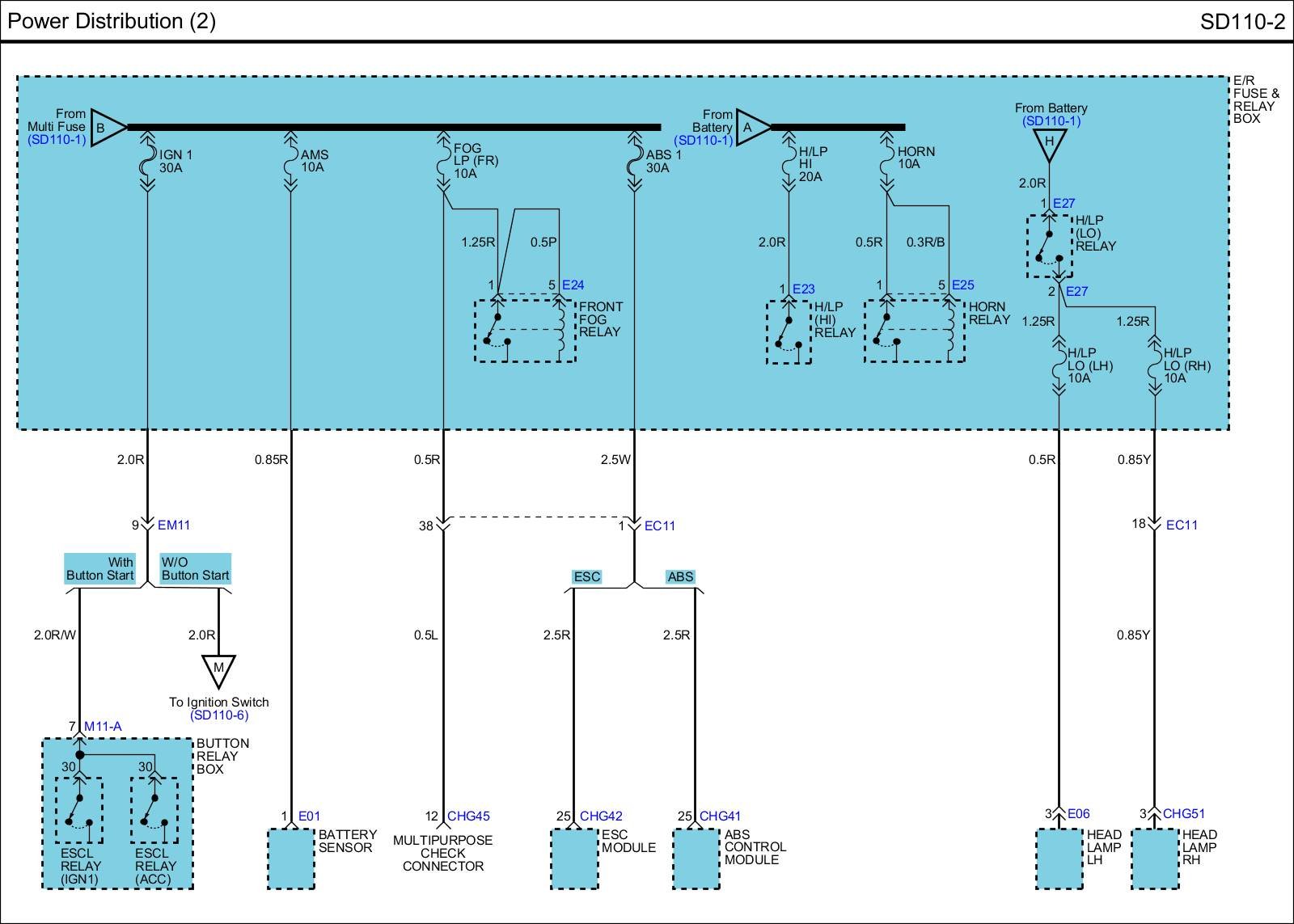
Task: Select the ESC variant label tag
Action: click(586, 576)
